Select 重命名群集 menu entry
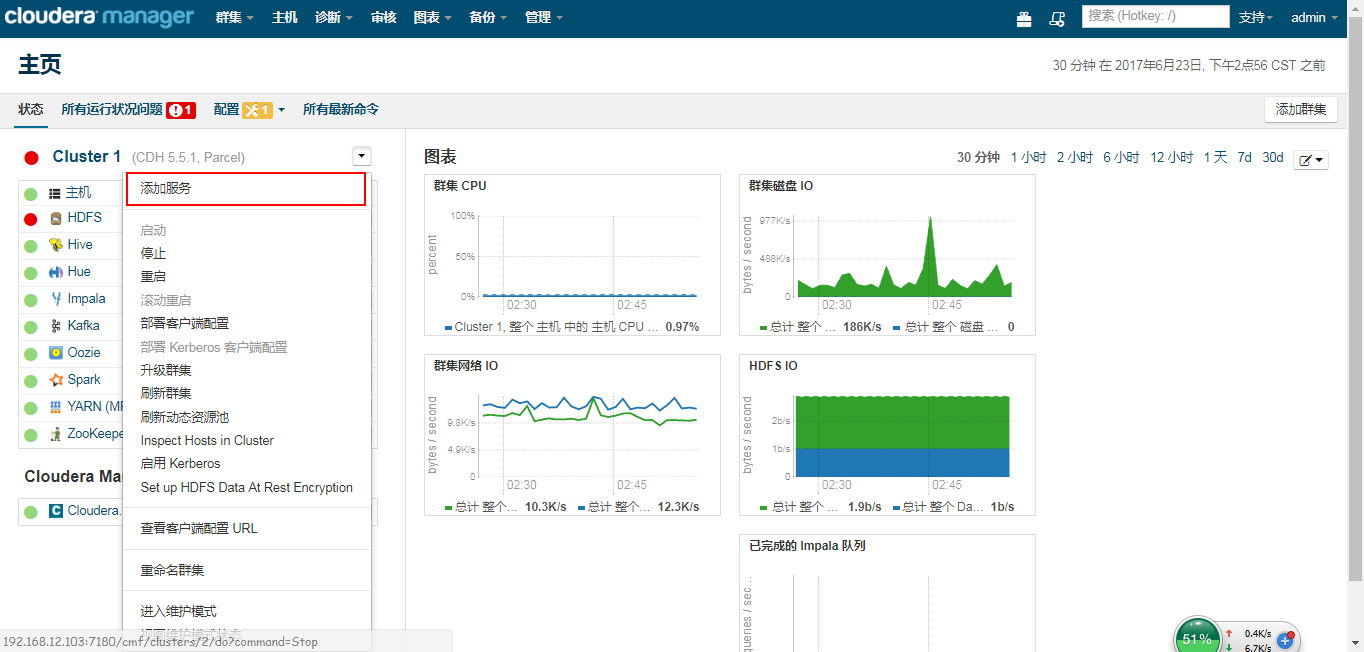The width and height of the screenshot is (1364, 652). coord(172,571)
